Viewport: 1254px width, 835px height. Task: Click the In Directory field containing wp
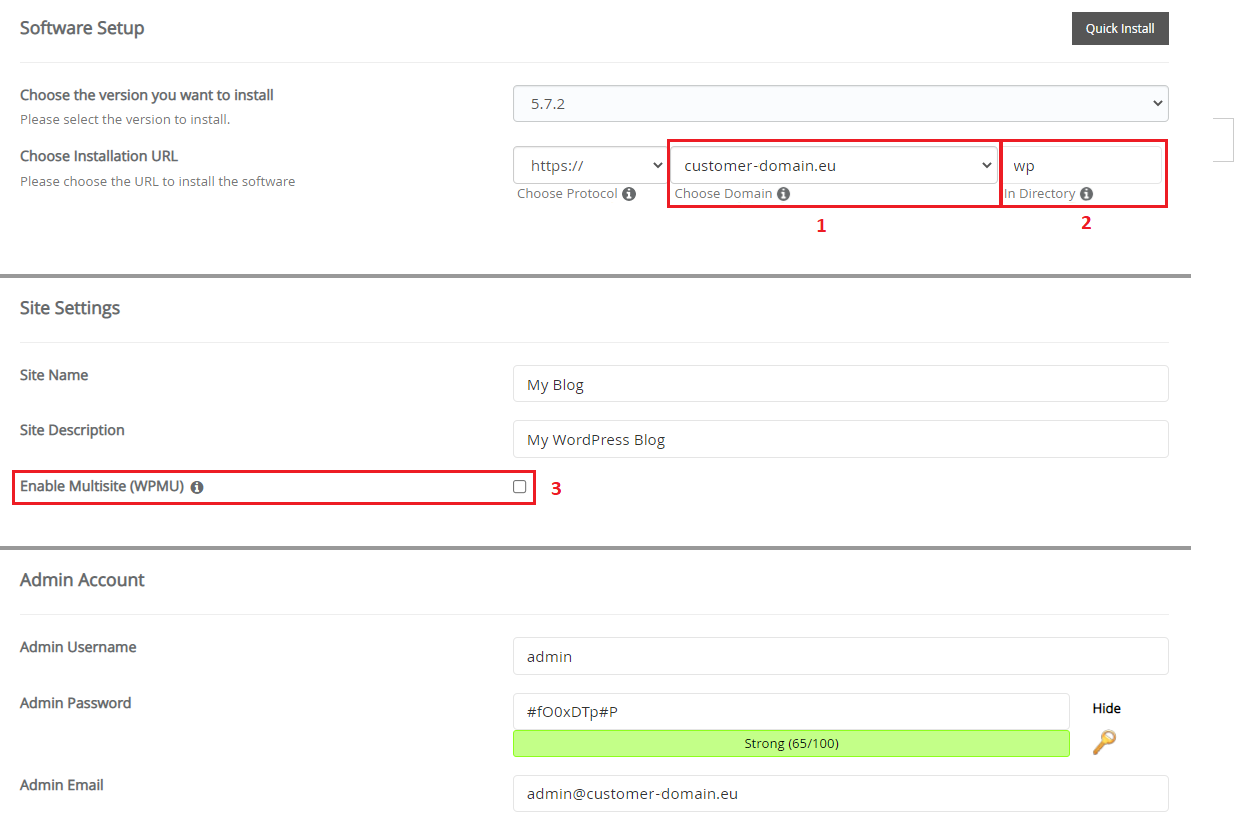click(1083, 166)
